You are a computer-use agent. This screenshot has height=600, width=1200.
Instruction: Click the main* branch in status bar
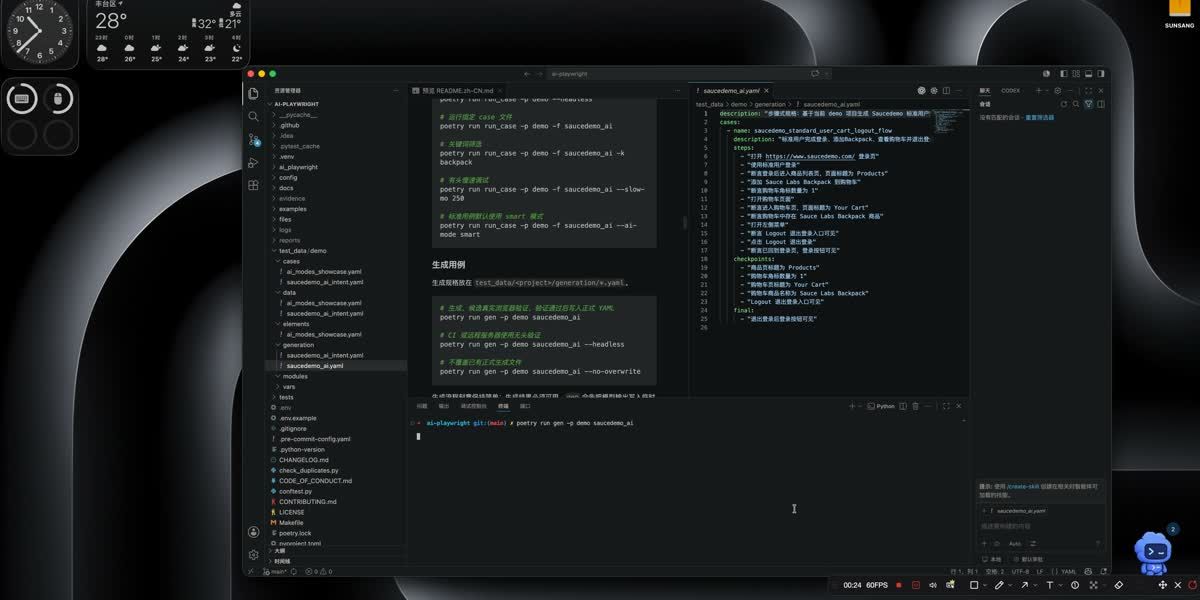tap(275, 571)
